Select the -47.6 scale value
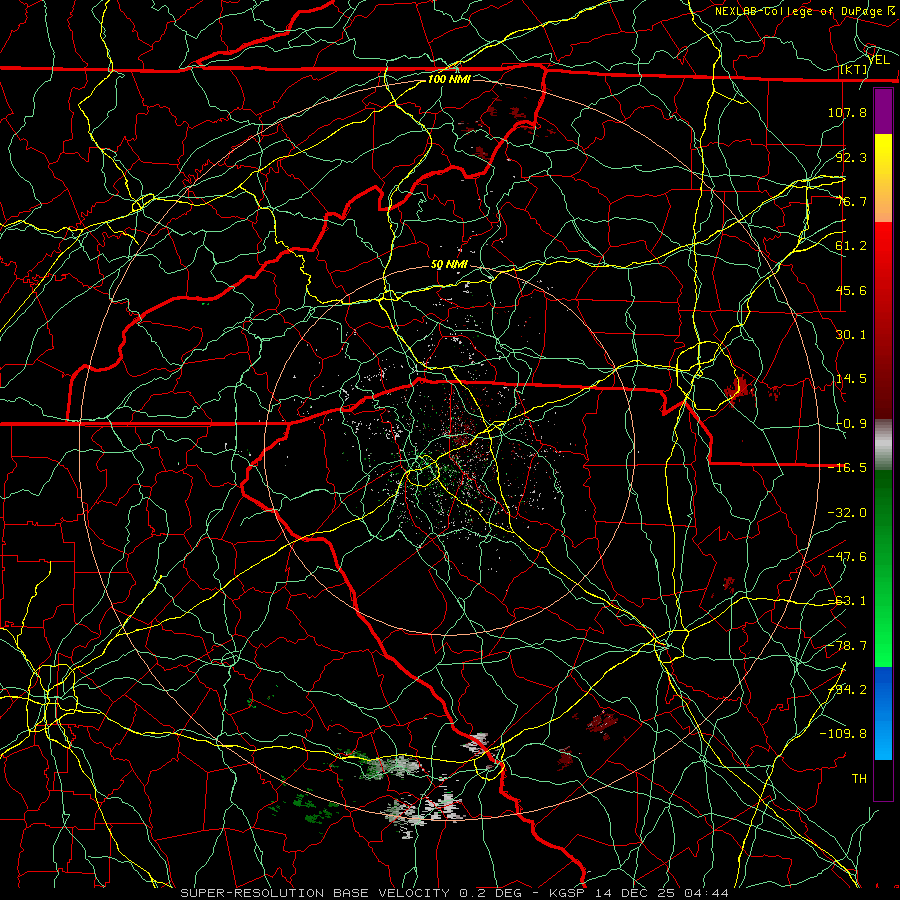Image resolution: width=900 pixels, height=900 pixels. 847,557
